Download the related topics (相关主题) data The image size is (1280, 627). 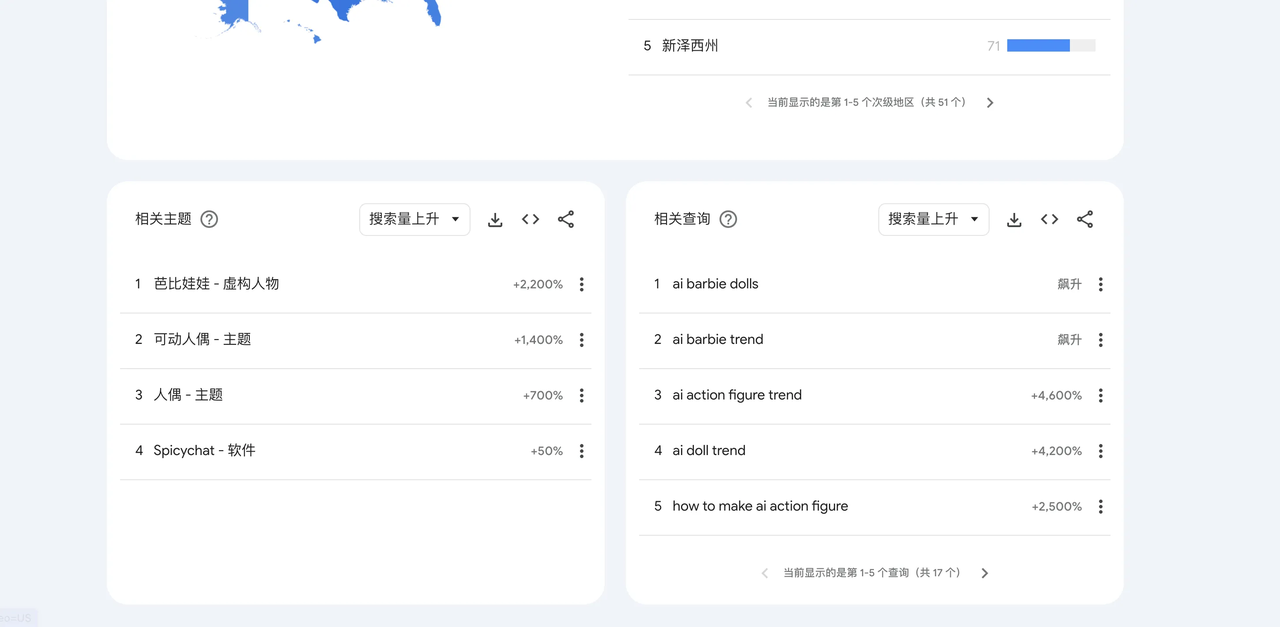[495, 219]
